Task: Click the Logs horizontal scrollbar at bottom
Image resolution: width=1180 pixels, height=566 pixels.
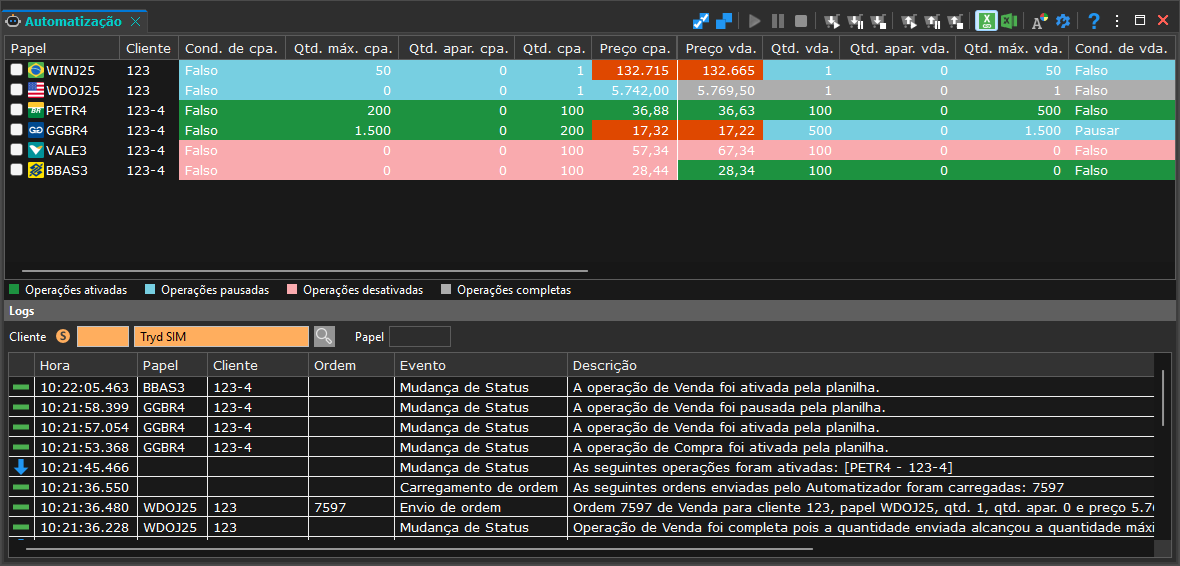Action: tap(420, 549)
